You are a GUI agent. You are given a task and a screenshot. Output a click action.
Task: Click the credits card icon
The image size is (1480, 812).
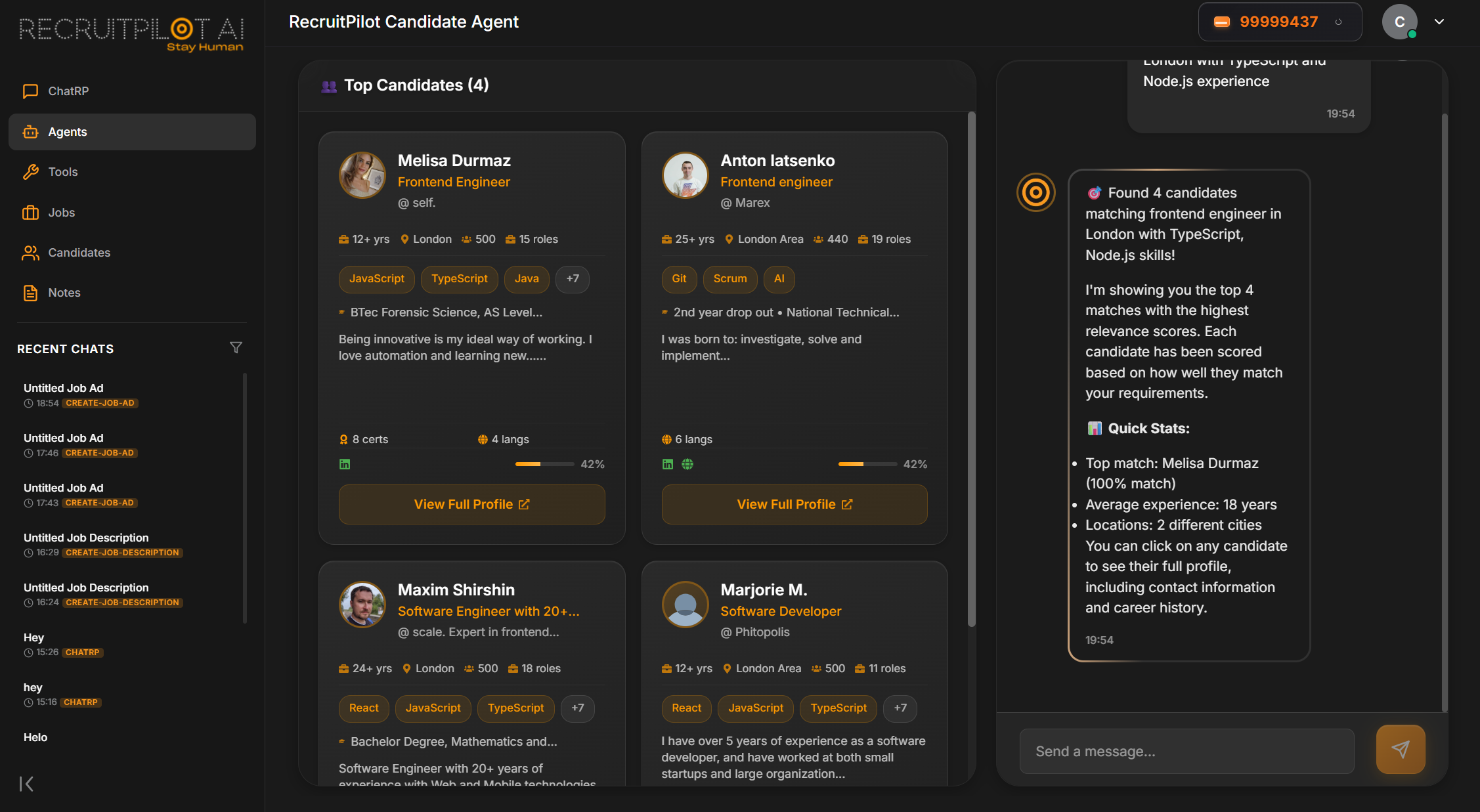click(1221, 22)
